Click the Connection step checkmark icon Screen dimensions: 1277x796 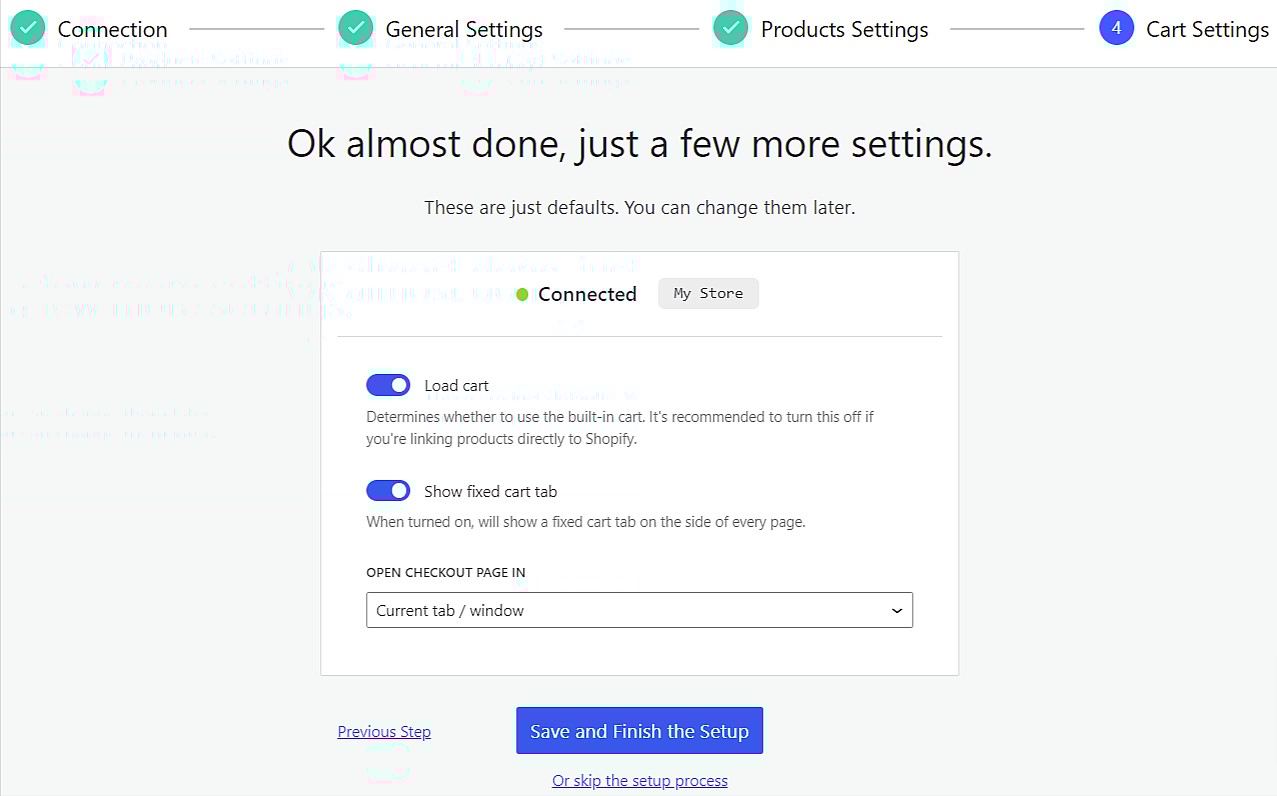(28, 29)
